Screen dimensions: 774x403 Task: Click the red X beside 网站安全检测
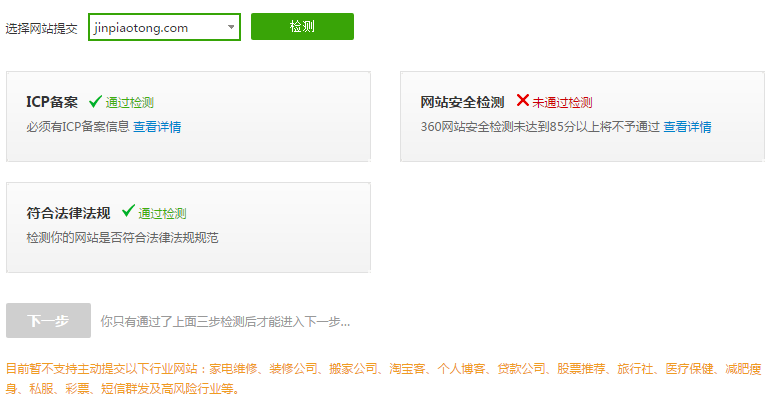(x=522, y=101)
